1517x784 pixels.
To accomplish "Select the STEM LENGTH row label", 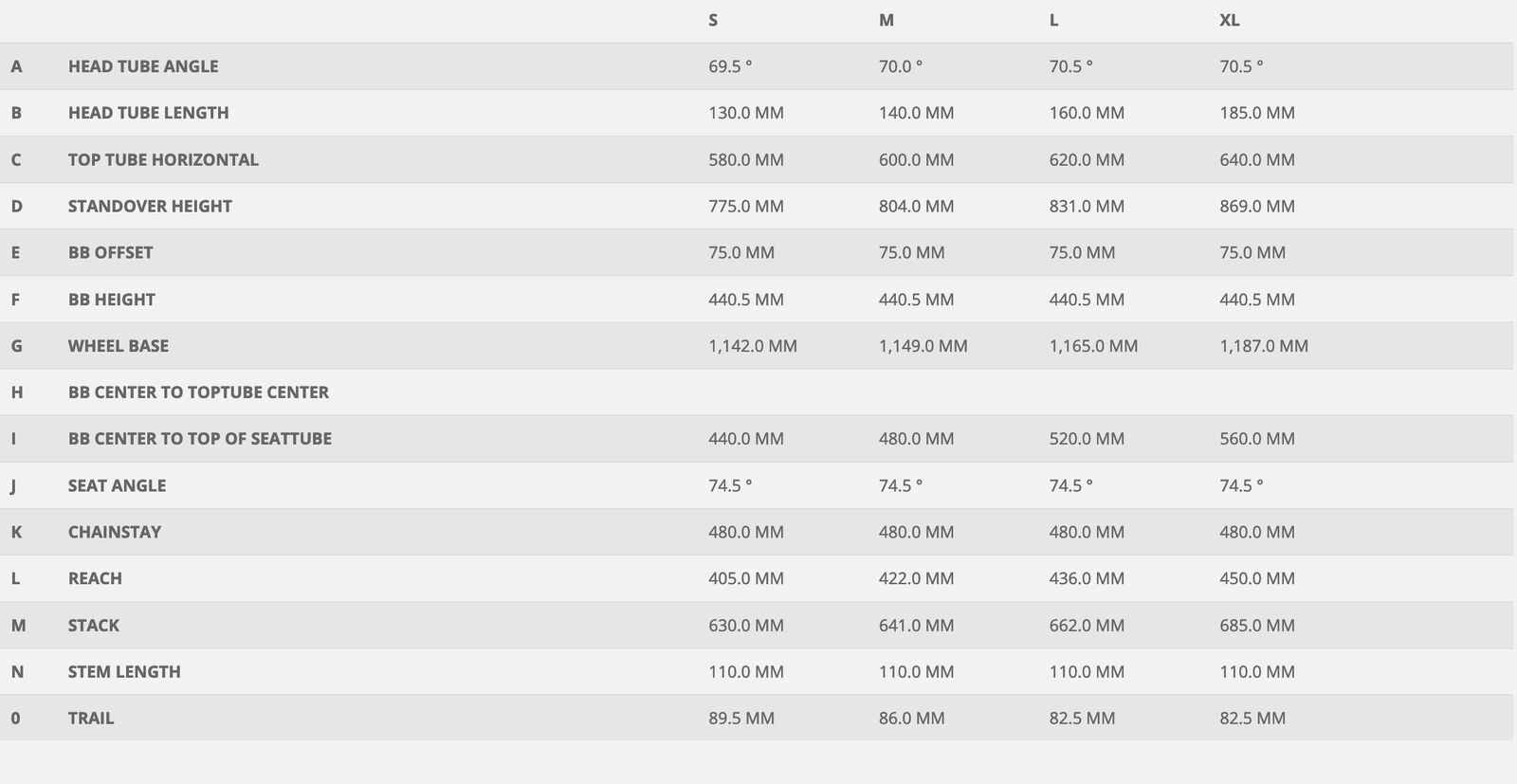I will coord(124,672).
